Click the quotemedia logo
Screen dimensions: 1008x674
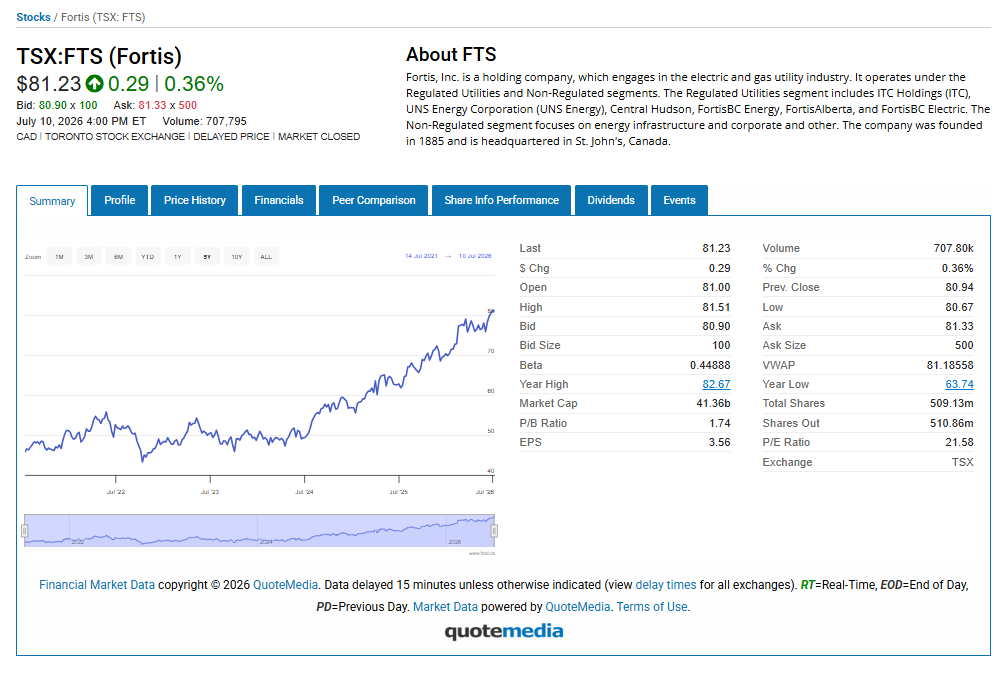click(x=503, y=631)
